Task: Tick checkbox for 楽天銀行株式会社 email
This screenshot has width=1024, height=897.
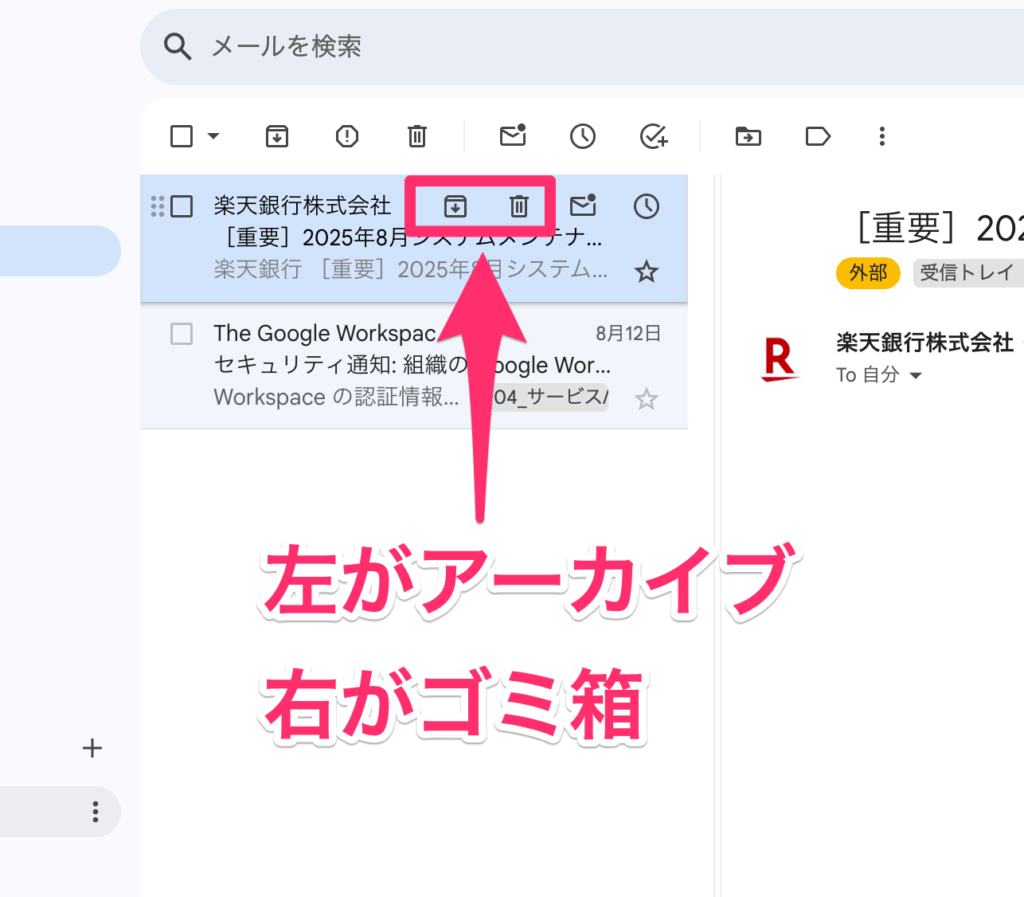Action: pyautogui.click(x=181, y=206)
